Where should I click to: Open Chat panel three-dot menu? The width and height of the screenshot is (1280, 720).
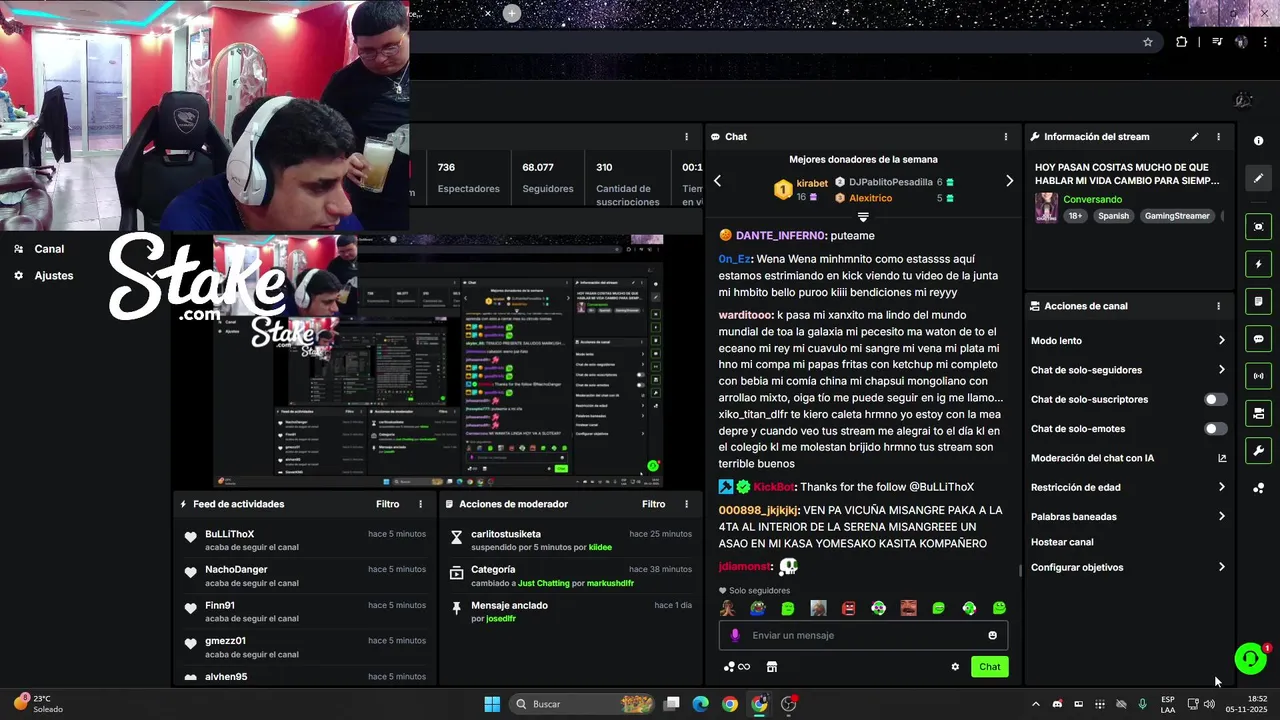(x=1006, y=137)
